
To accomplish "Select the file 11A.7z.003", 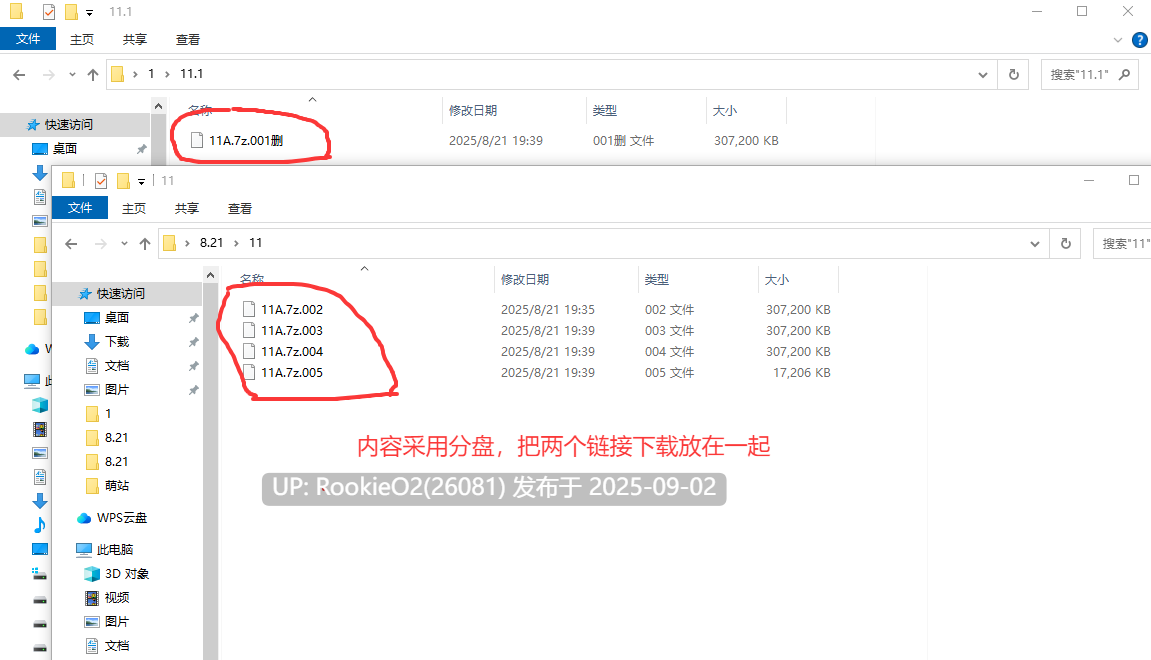I will pos(283,330).
